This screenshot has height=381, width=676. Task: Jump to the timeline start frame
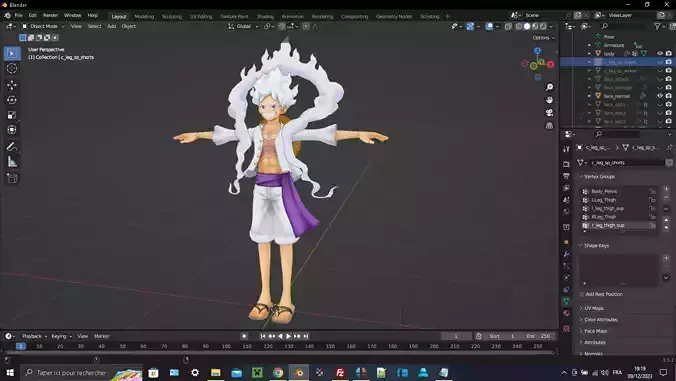tap(263, 336)
